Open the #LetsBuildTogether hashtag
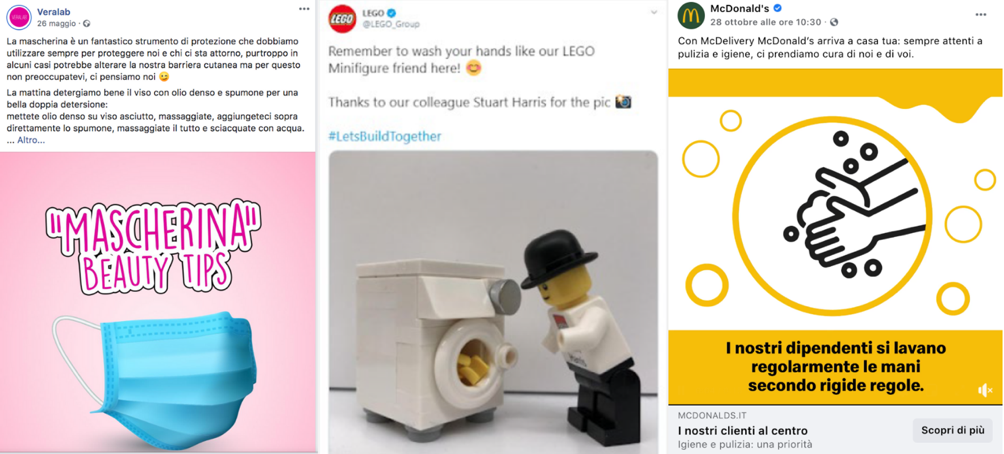This screenshot has width=1004, height=454. click(384, 136)
